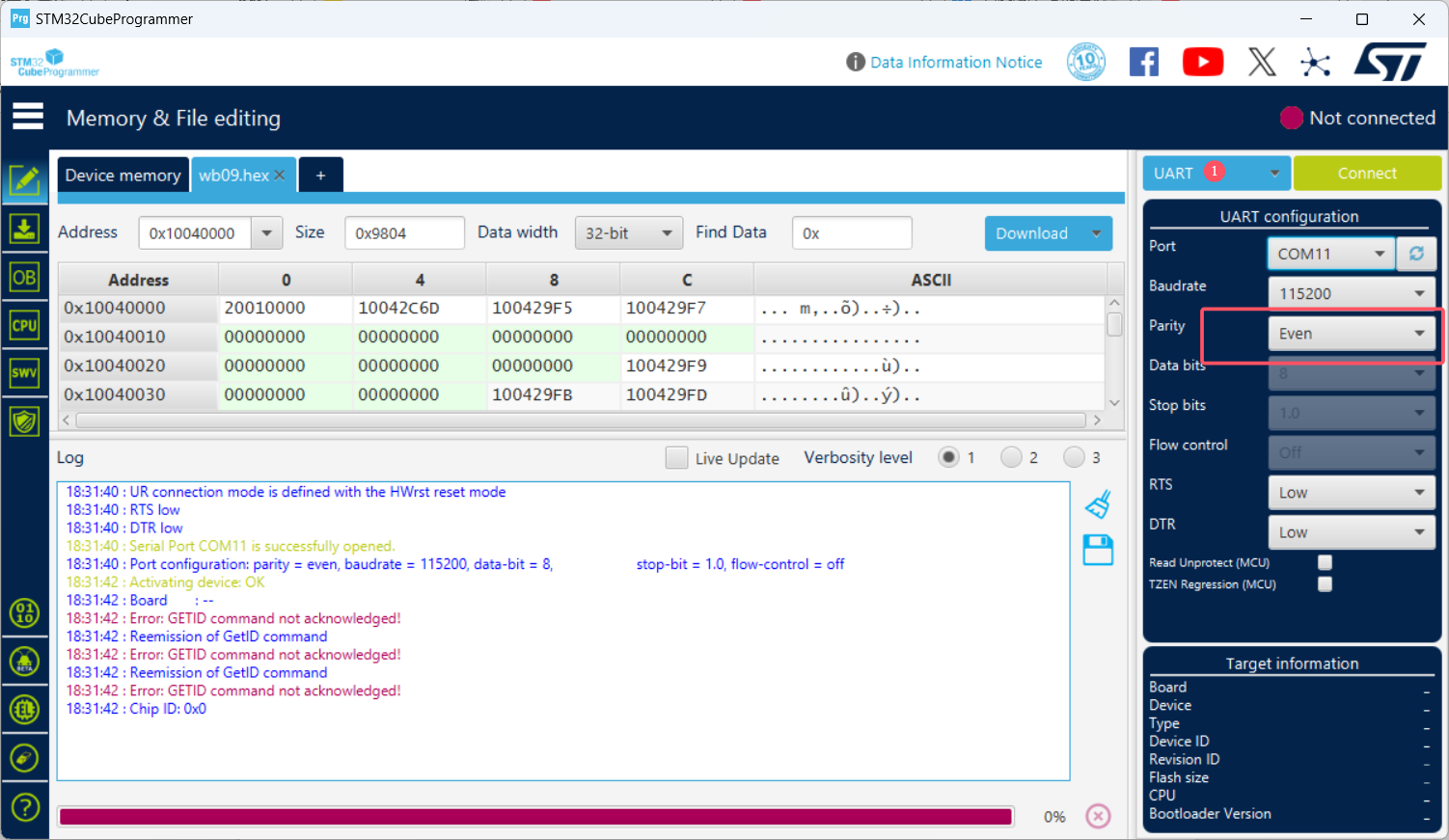The height and width of the screenshot is (840, 1449).
Task: Open the beta feature sidebar icon
Action: pyautogui.click(x=24, y=662)
